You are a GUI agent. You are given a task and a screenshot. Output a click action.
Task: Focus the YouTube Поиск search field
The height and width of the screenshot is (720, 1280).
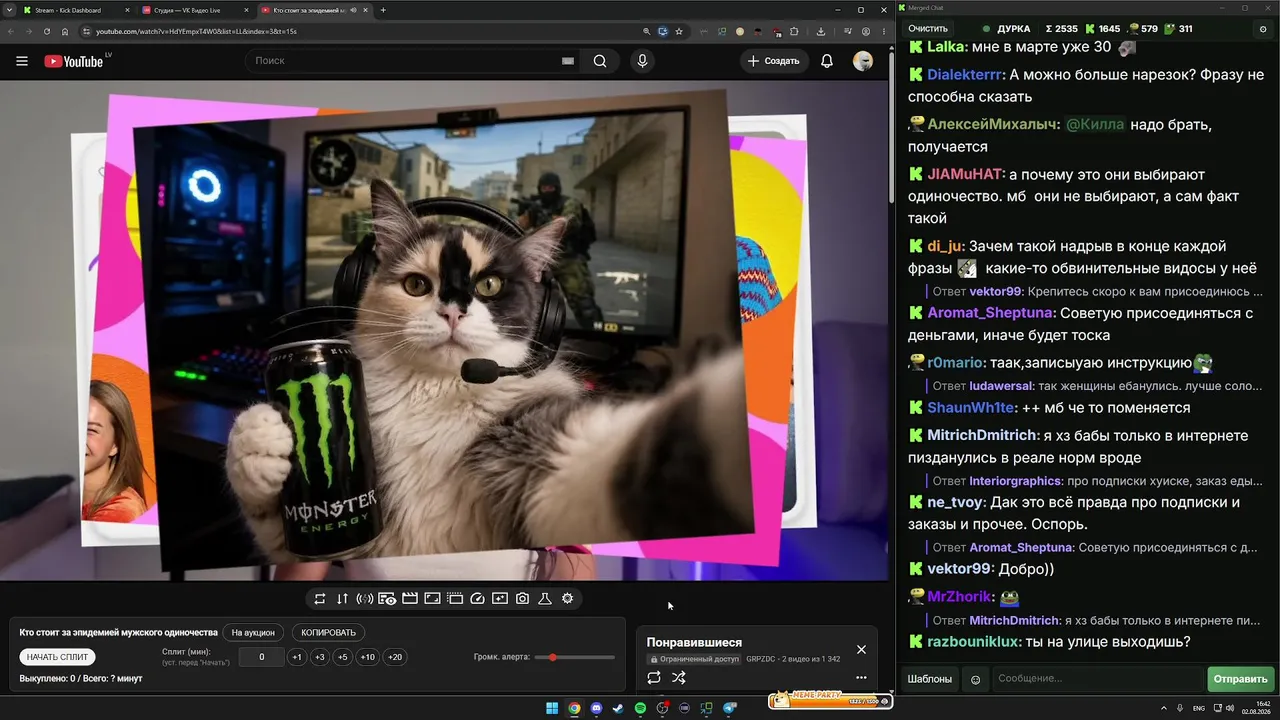[410, 61]
